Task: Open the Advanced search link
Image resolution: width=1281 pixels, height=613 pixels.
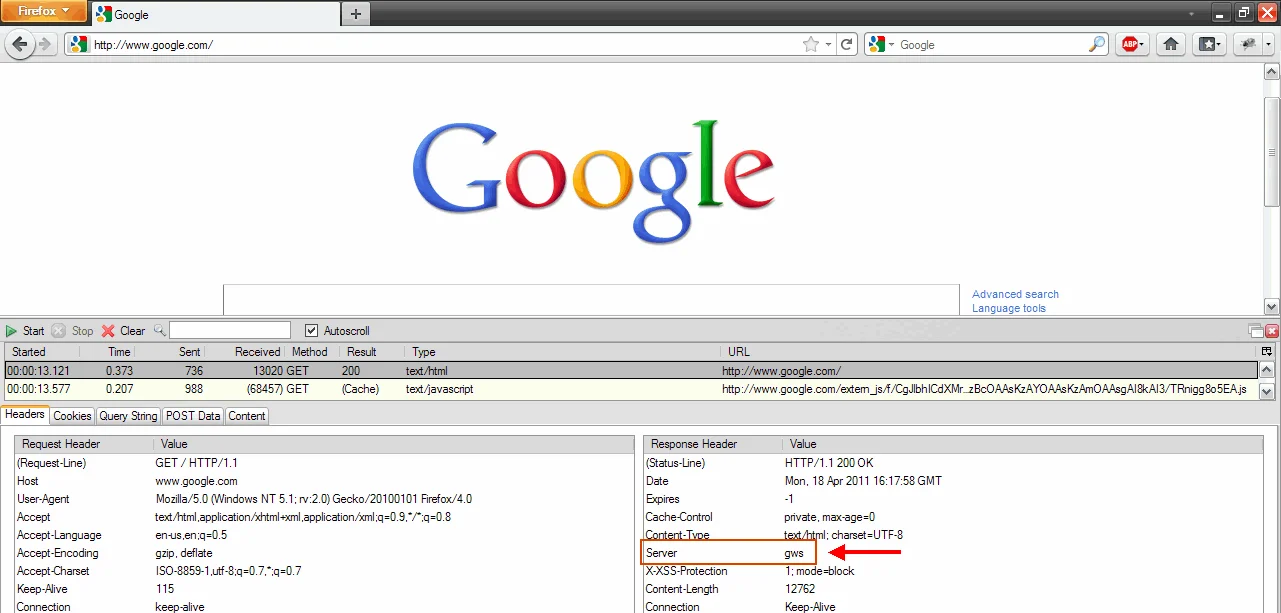Action: (x=1015, y=294)
